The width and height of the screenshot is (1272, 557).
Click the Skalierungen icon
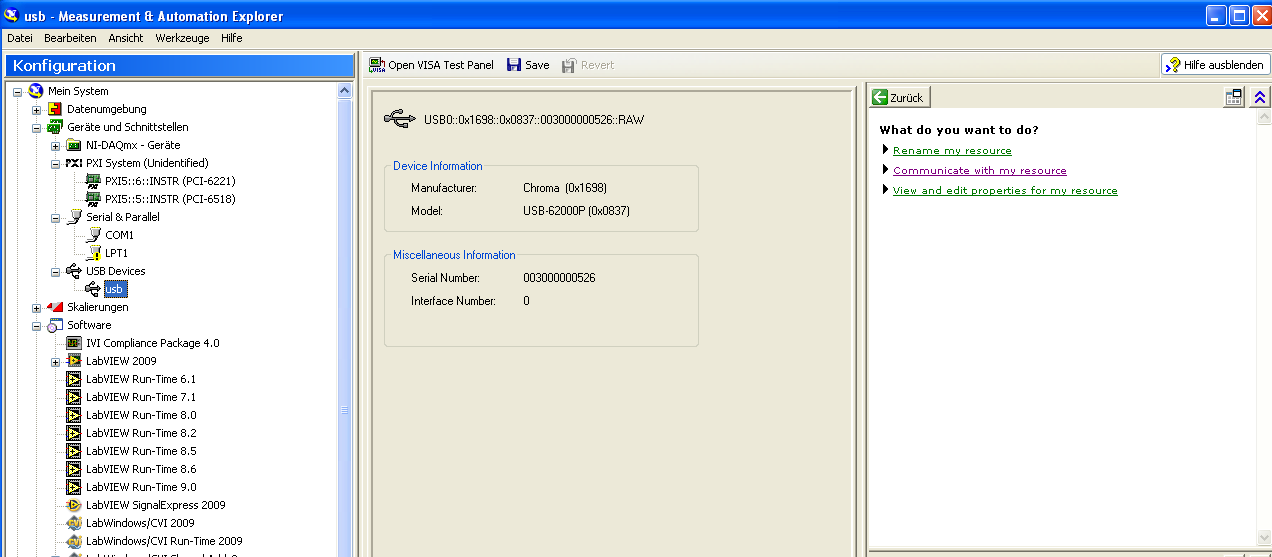point(55,307)
